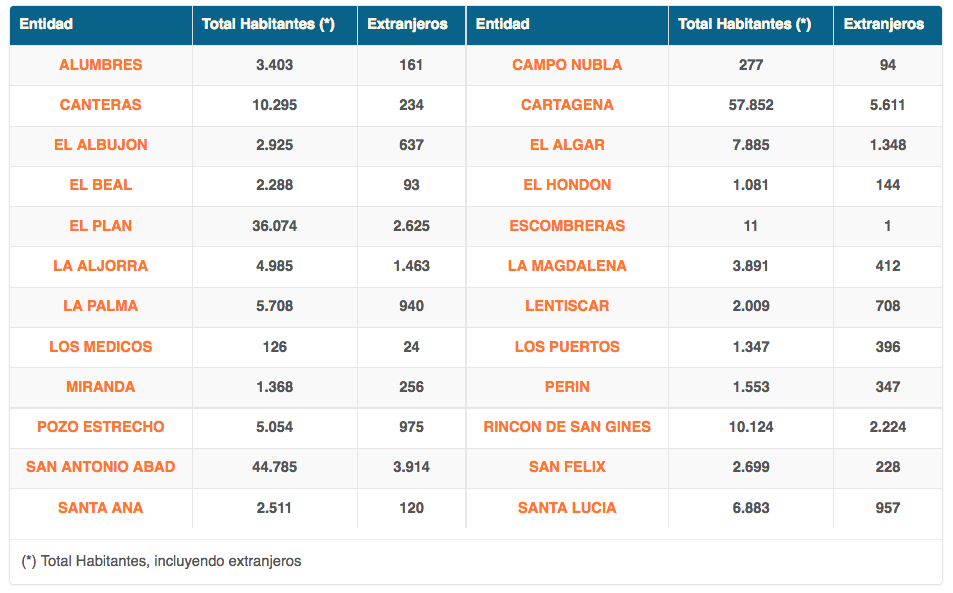
Task: Open CAMPO NUBLA entity link
Action: pos(567,65)
